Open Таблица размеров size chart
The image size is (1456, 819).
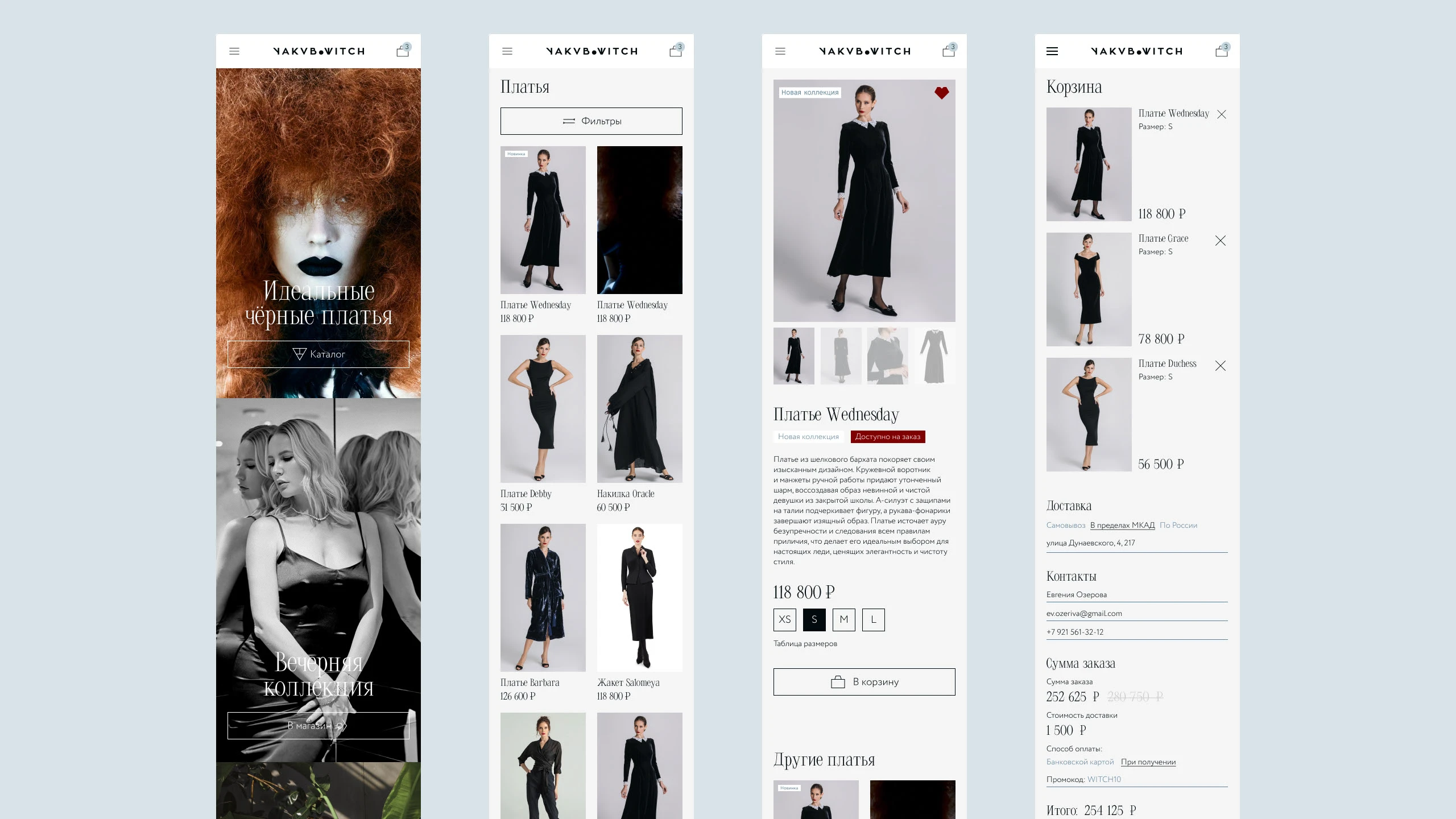point(805,643)
